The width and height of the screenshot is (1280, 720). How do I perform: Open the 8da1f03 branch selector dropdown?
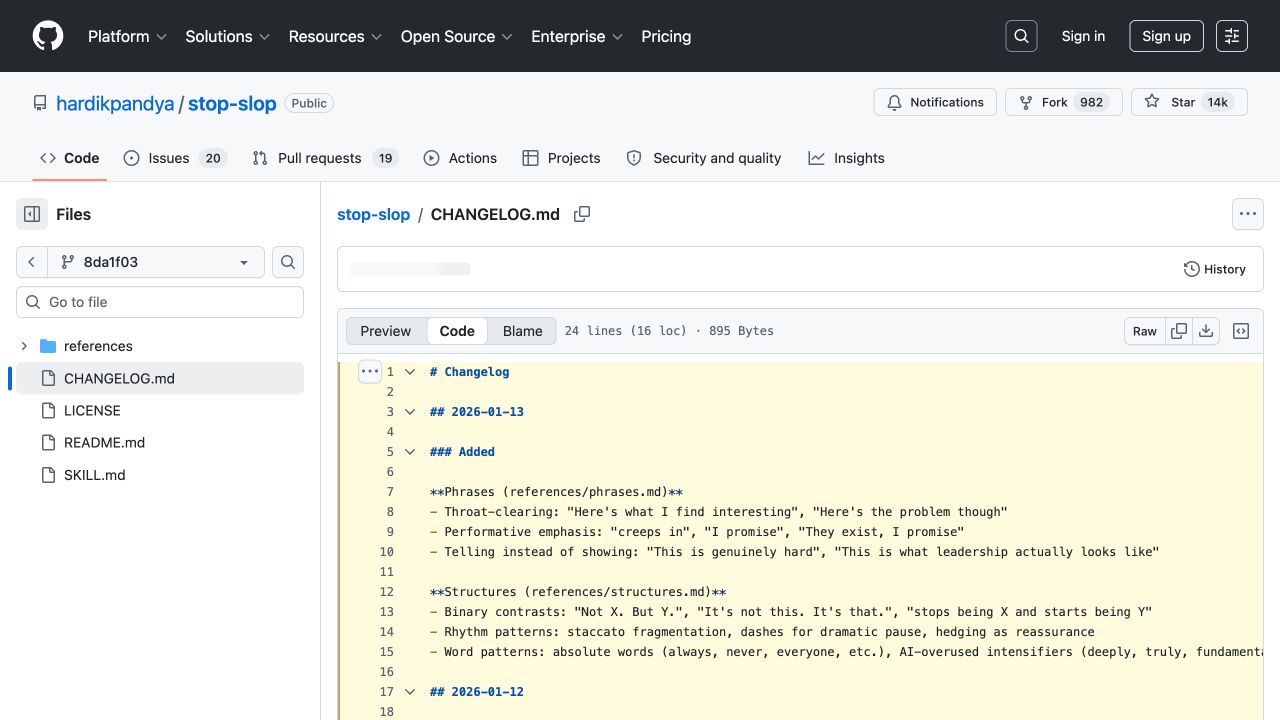point(156,262)
